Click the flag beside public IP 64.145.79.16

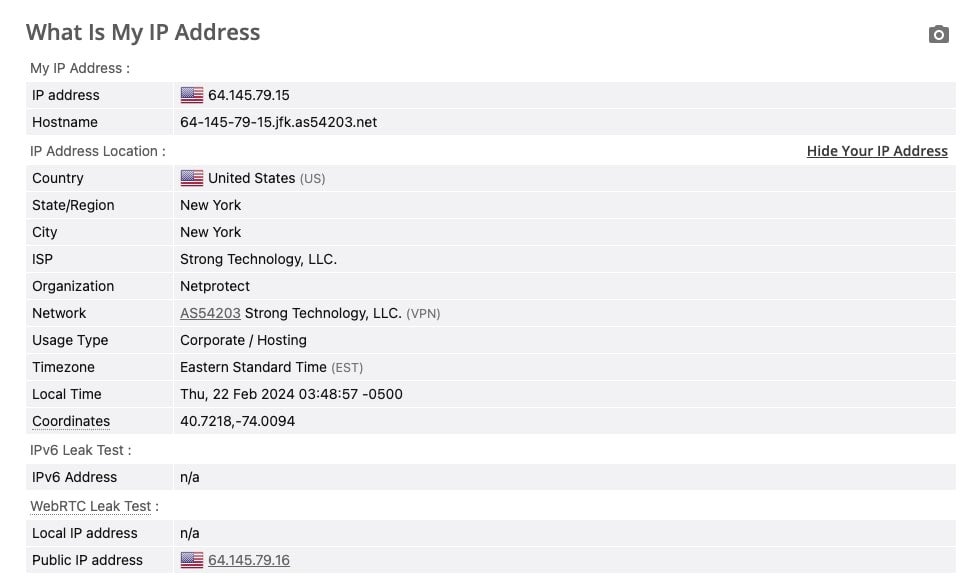tap(191, 560)
